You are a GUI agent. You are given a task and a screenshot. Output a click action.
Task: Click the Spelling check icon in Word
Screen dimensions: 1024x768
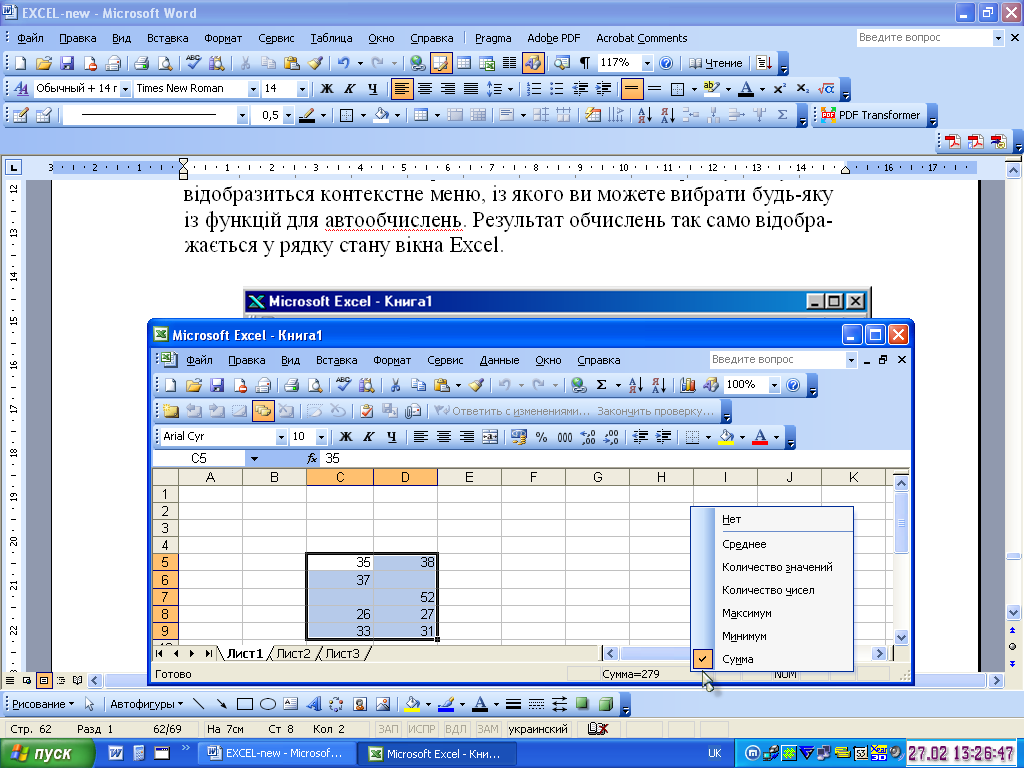[x=193, y=63]
